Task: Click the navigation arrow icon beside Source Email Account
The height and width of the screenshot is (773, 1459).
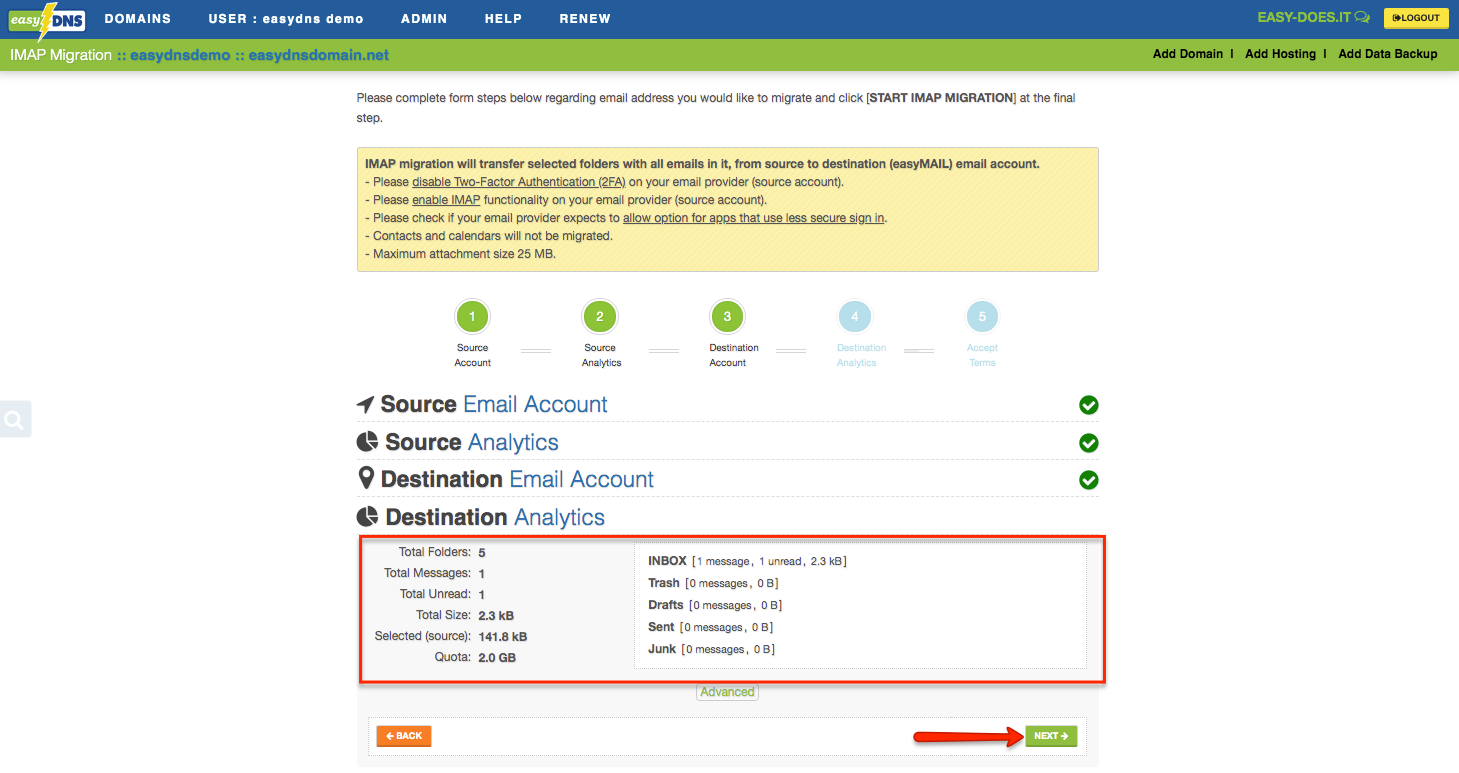Action: point(365,405)
